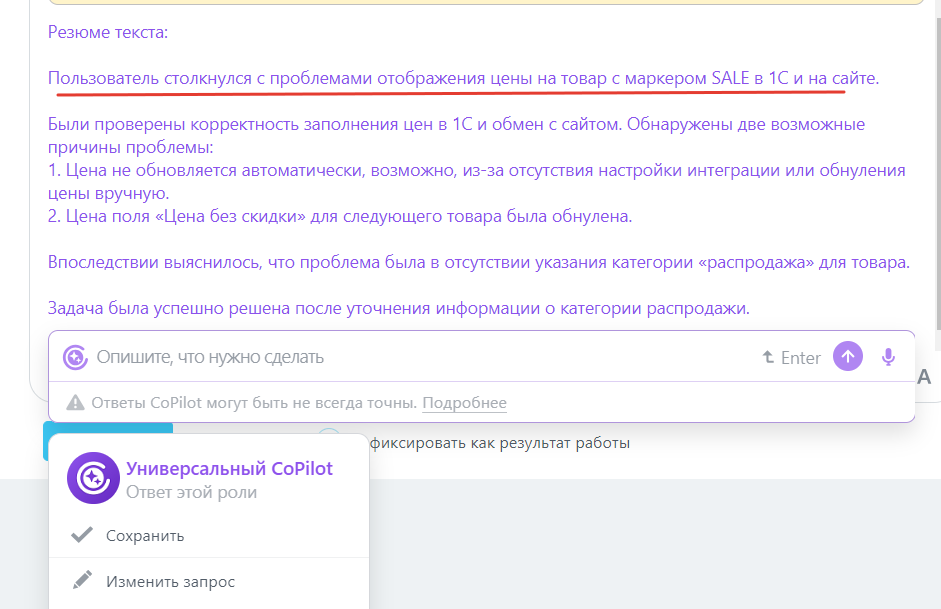This screenshot has width=941, height=609.
Task: Activate voice input with the microphone icon
Action: click(889, 356)
